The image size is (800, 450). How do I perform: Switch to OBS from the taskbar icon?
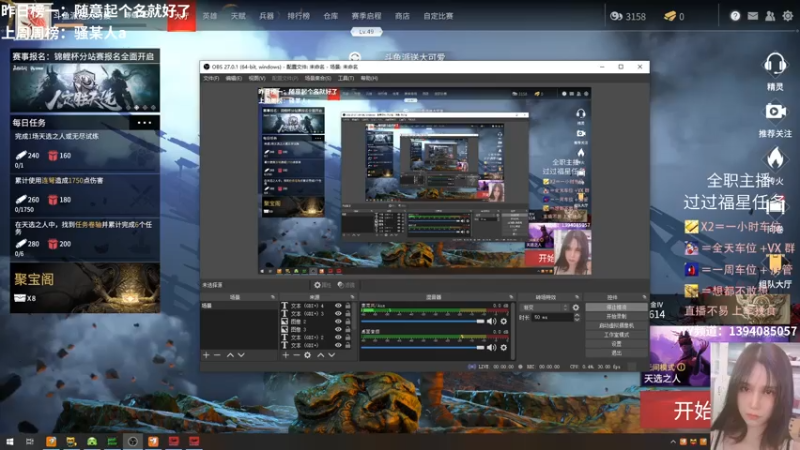133,441
